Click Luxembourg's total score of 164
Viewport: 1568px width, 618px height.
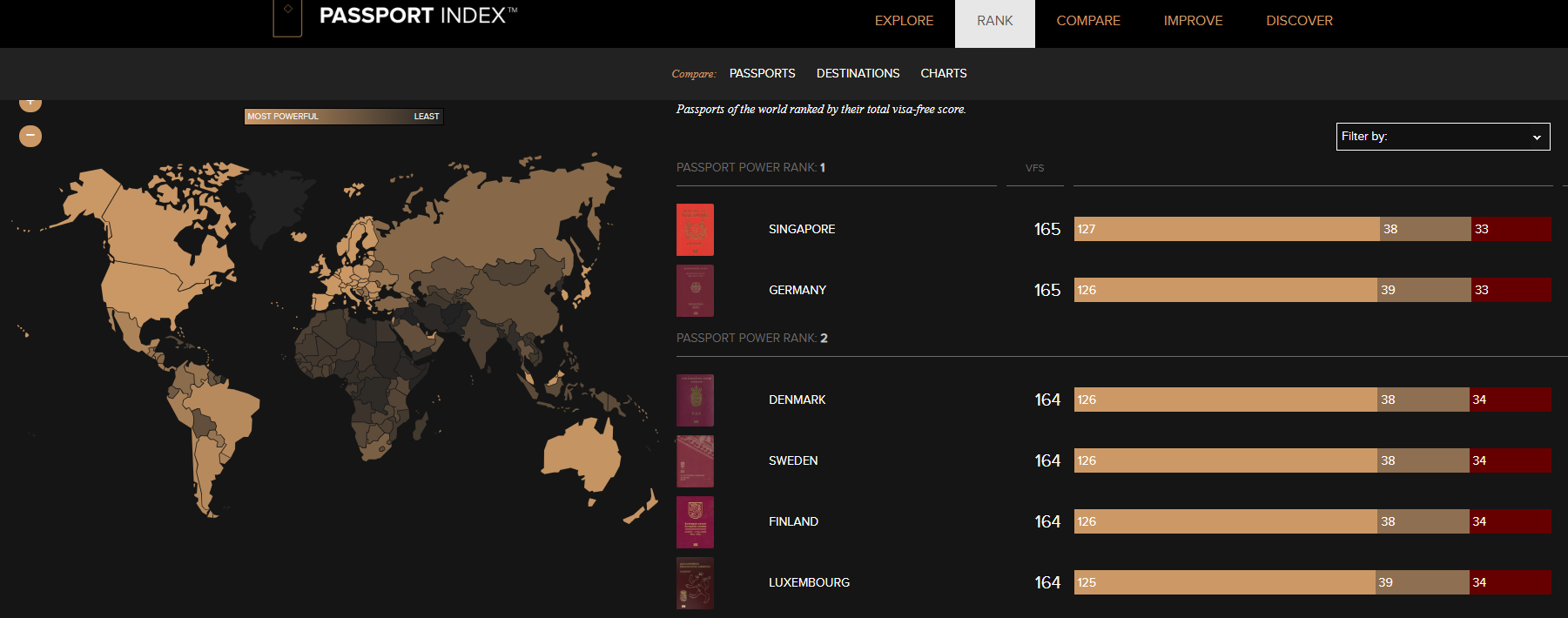pyautogui.click(x=1047, y=582)
